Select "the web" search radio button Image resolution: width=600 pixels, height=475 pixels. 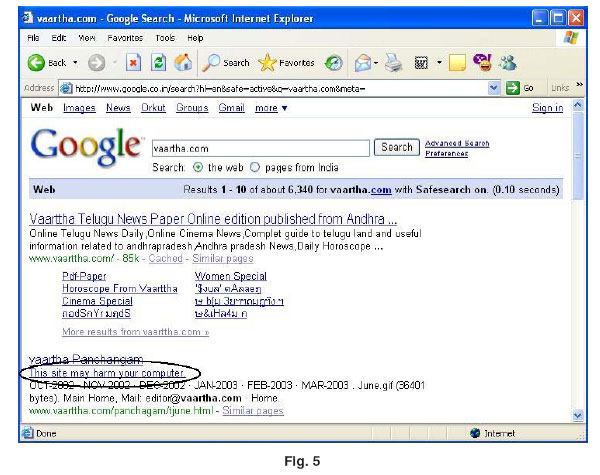coord(197,166)
